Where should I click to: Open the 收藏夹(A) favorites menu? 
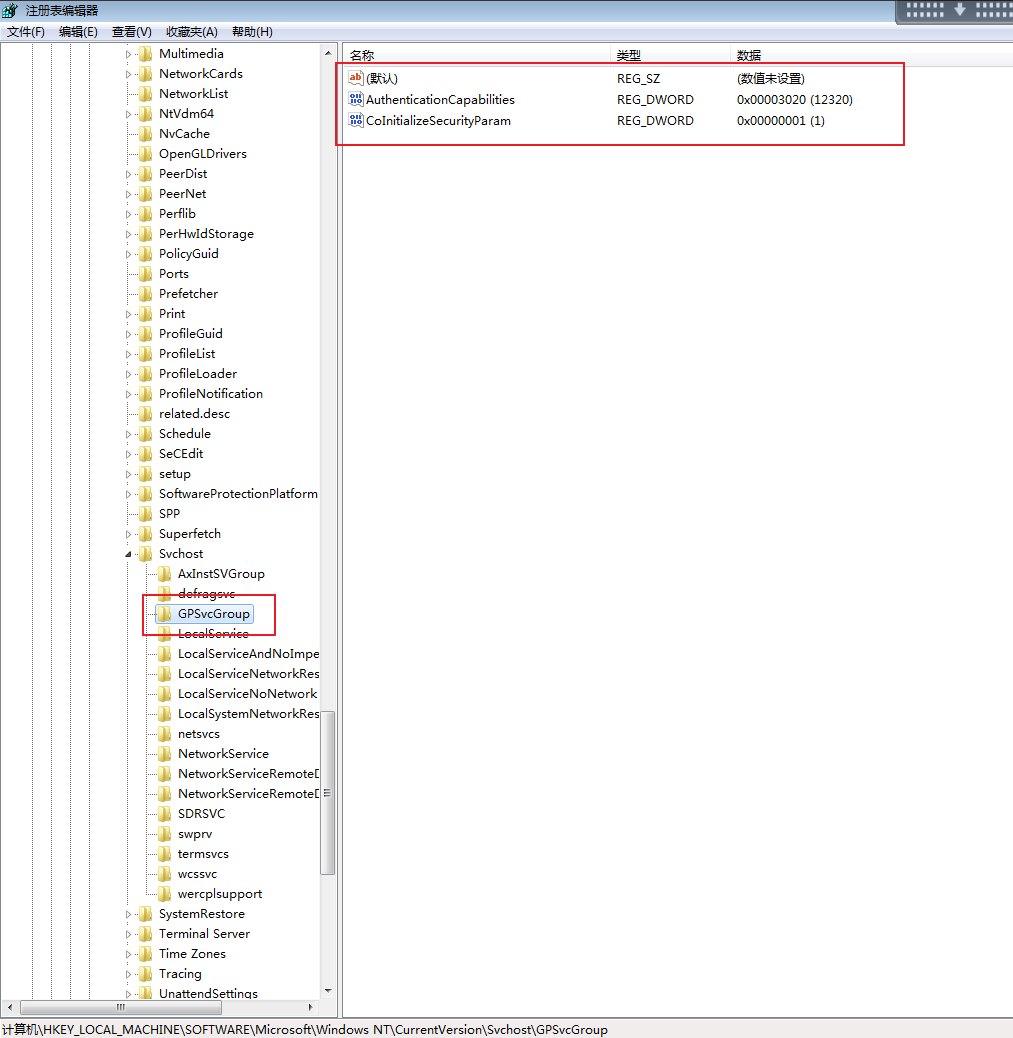[191, 32]
